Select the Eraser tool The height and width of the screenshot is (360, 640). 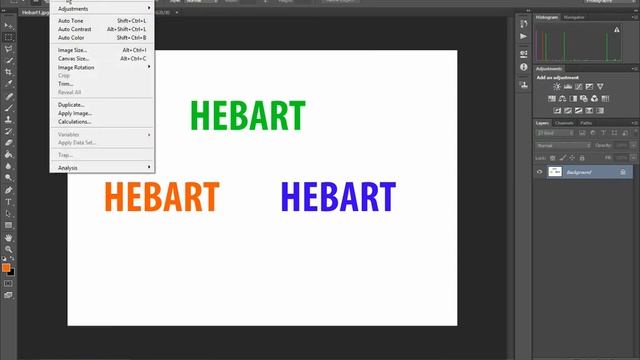(x=8, y=143)
